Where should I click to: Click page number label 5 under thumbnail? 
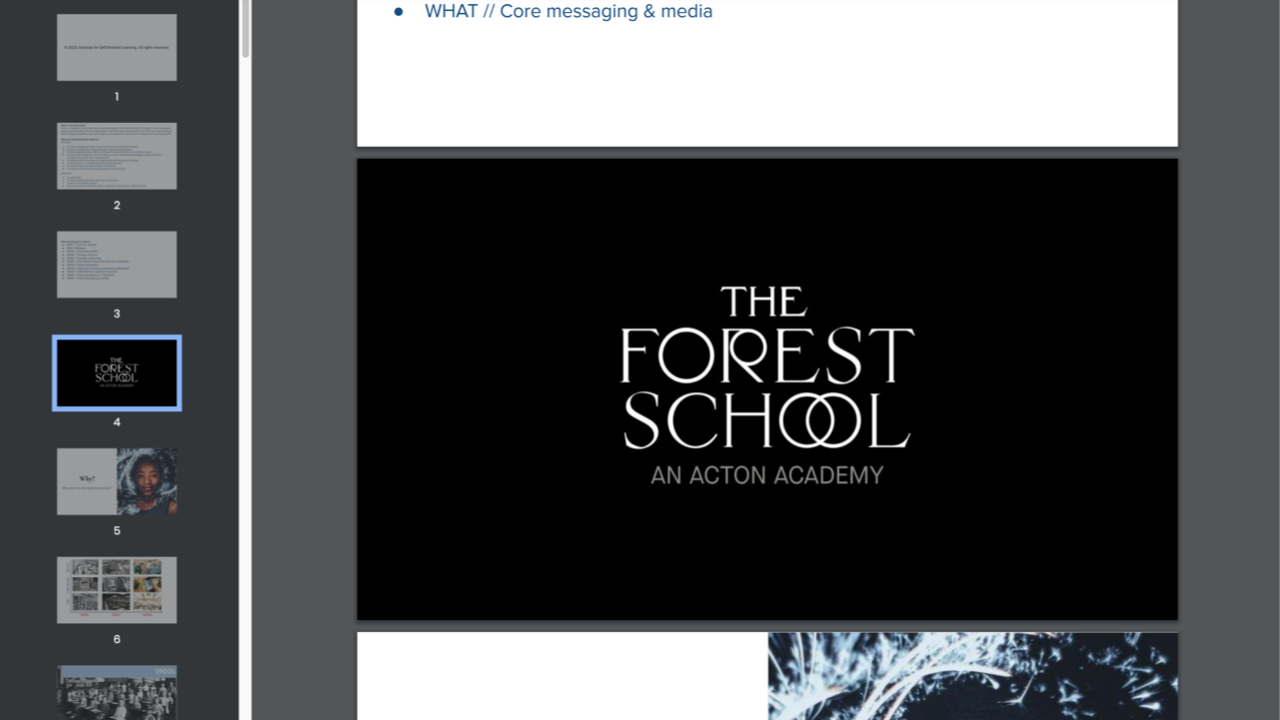click(117, 530)
